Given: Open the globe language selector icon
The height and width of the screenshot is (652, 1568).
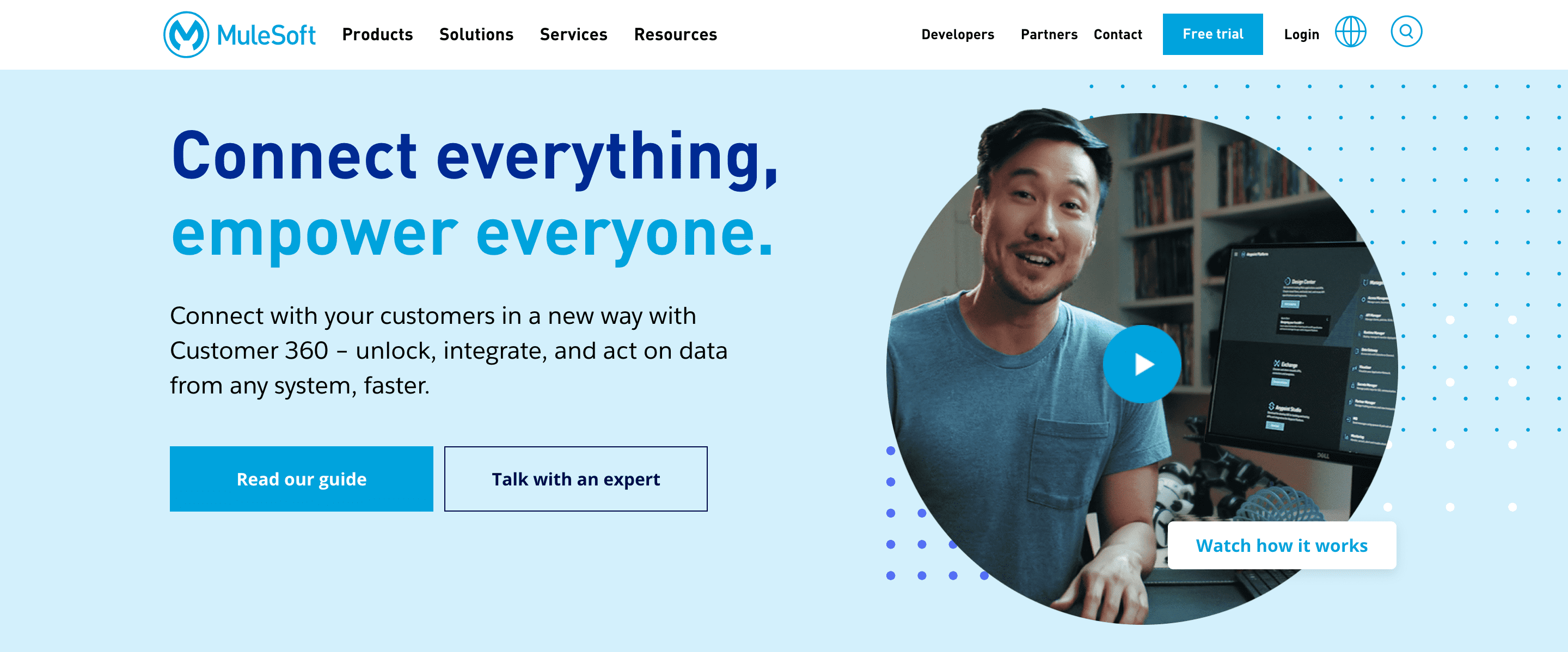Looking at the screenshot, I should (1351, 32).
